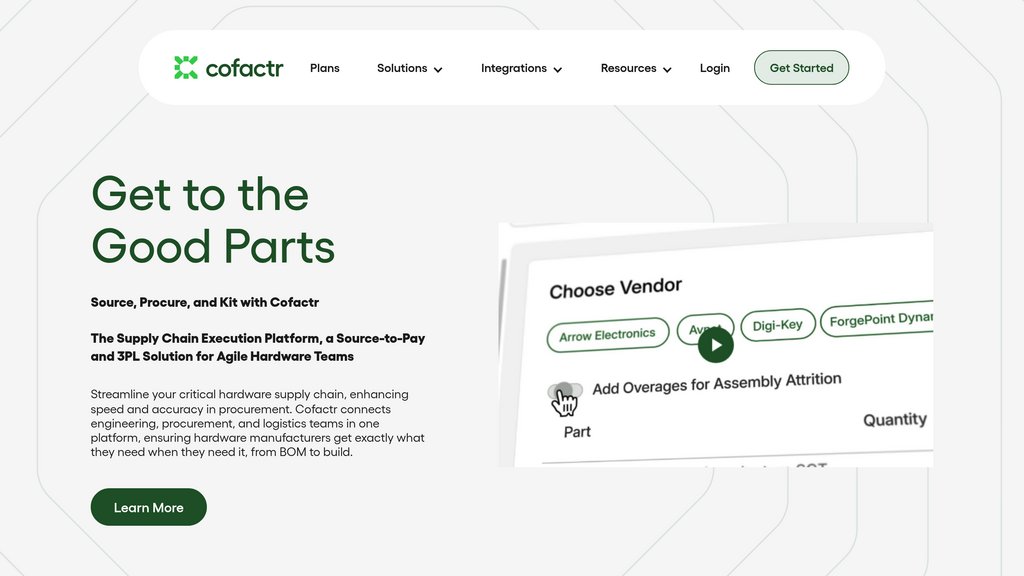Screen dimensions: 1024x576
Task: Click the Streamline your critical hardware paragraph
Action: coord(257,423)
